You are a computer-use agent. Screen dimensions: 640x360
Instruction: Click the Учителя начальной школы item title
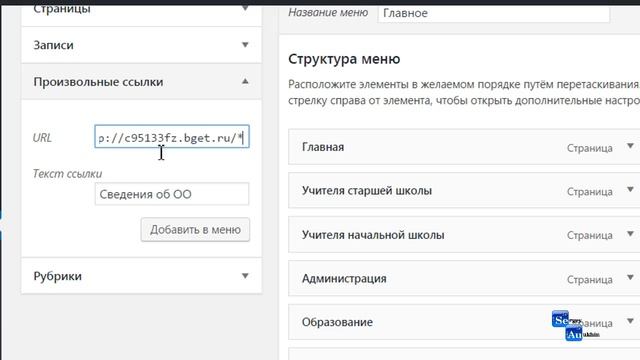pos(373,235)
